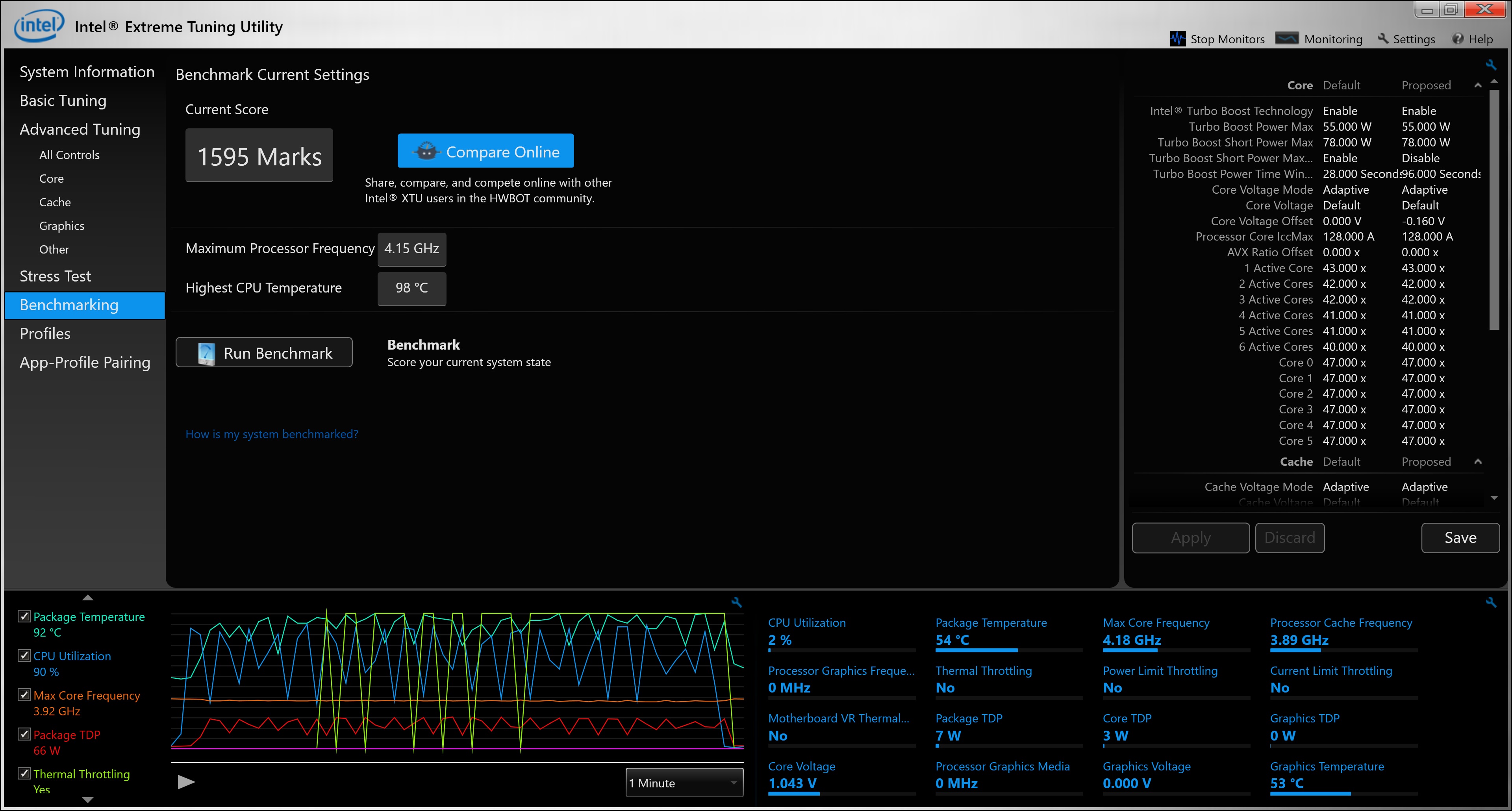Click the 1 Active Core 43.000 x proposed value
The width and height of the screenshot is (1512, 811).
point(1423,268)
